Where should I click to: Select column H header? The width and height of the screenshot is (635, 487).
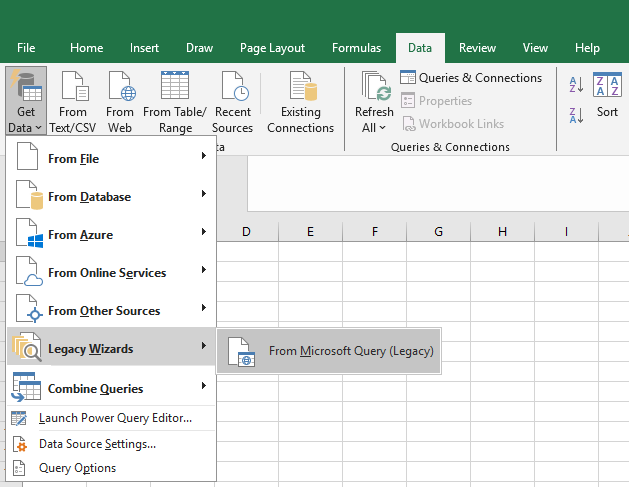tap(503, 232)
